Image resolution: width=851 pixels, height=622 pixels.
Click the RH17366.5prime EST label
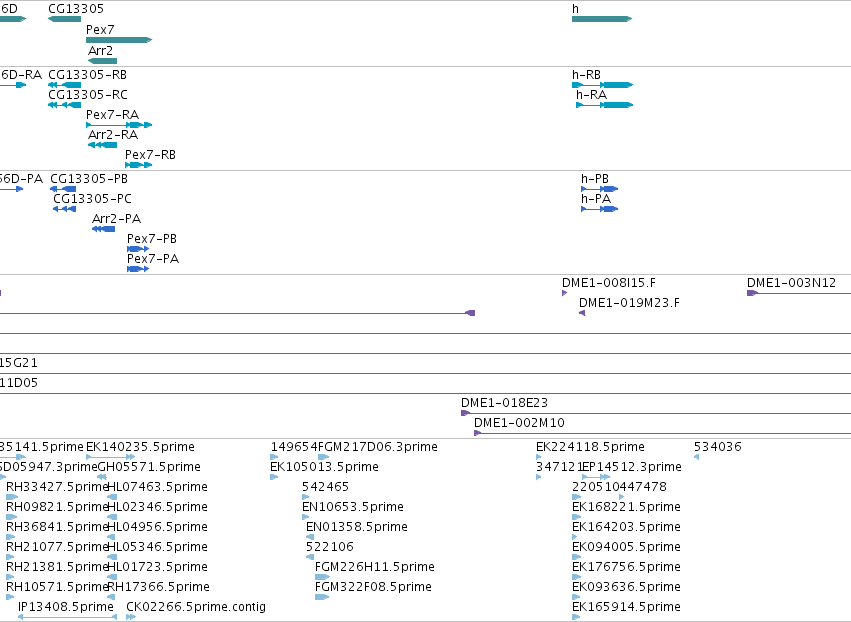pos(158,587)
